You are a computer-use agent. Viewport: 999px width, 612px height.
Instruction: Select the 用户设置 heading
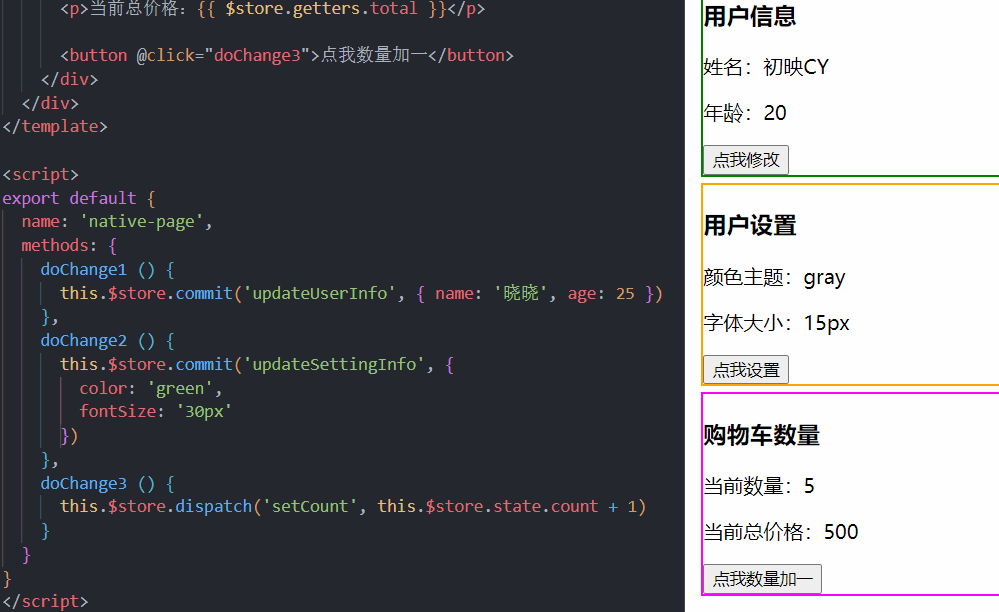(x=750, y=225)
